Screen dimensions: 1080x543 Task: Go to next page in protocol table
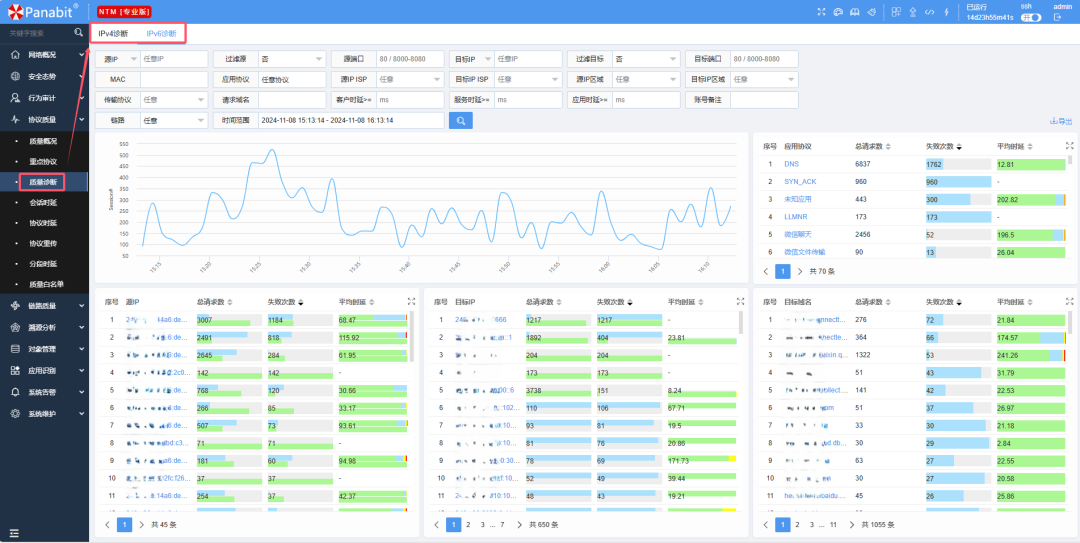pos(800,272)
